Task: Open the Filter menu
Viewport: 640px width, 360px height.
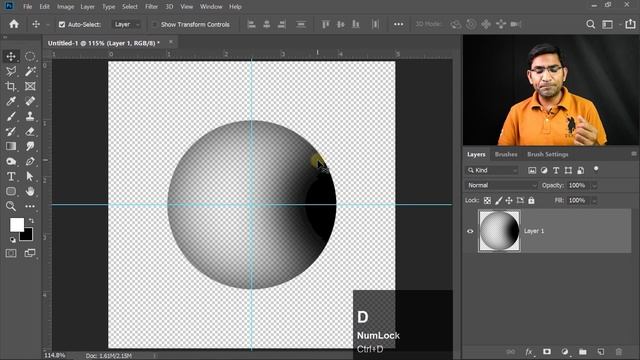Action: point(151,7)
